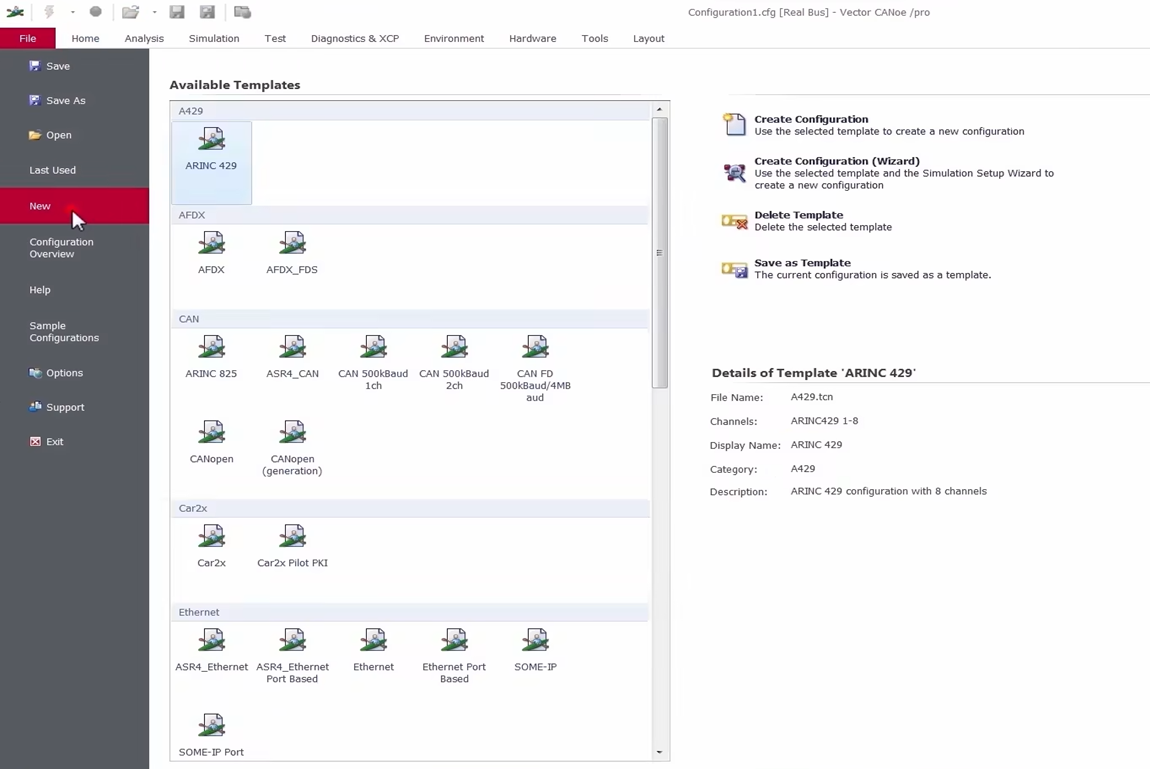Click the first save disk icon in title bar
This screenshot has height=769, width=1150.
[x=177, y=12]
